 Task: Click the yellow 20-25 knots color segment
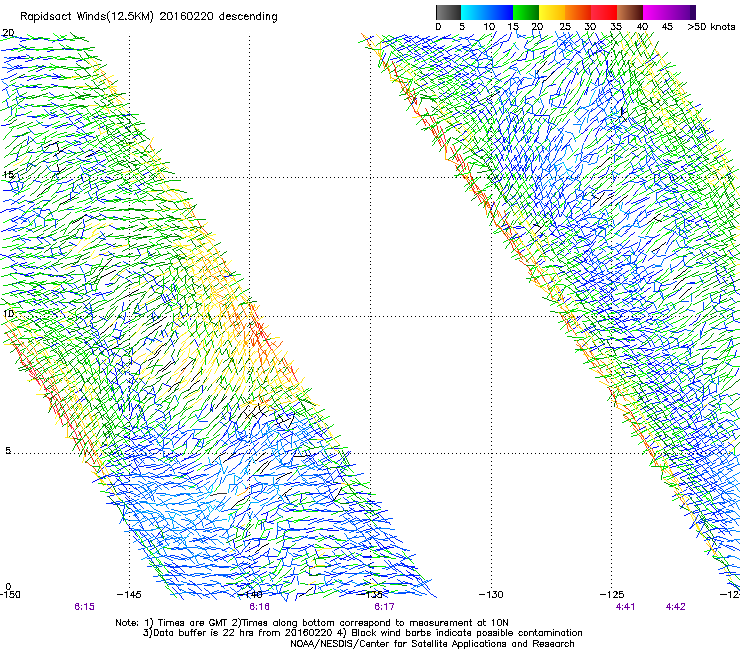(552, 12)
